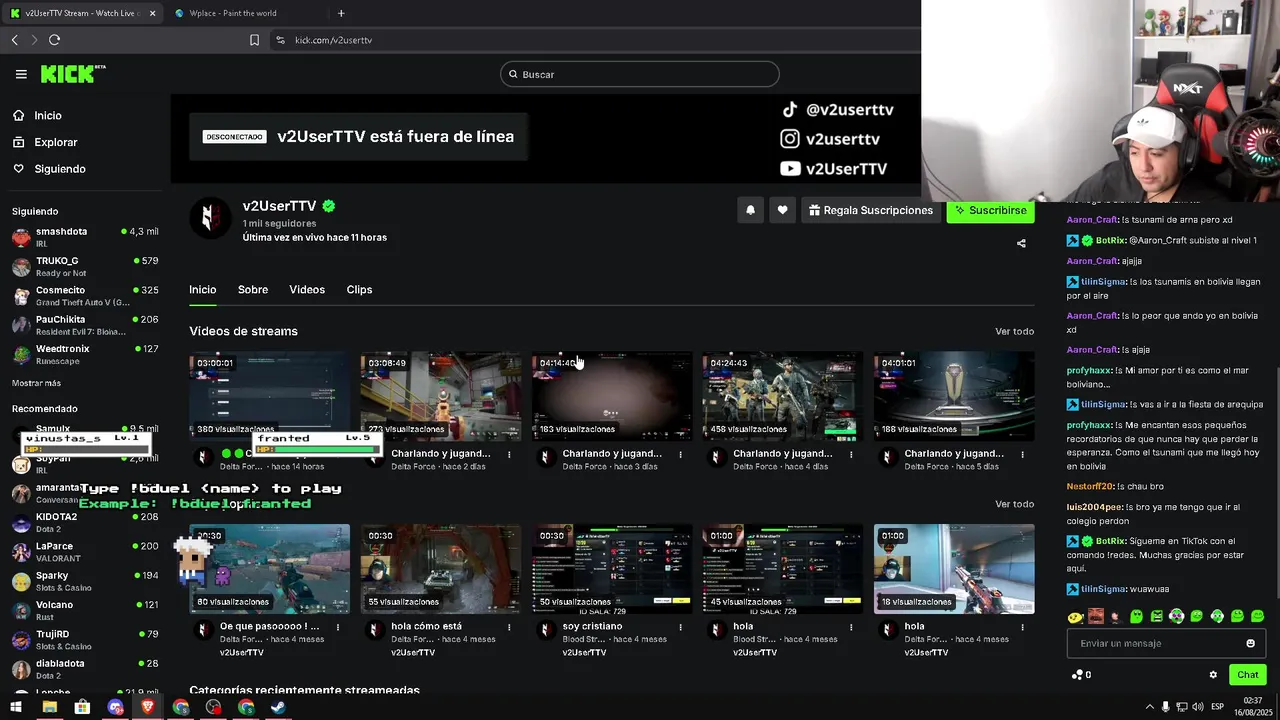This screenshot has width=1280, height=720.
Task: Click the green Chat send button
Action: click(x=1247, y=675)
